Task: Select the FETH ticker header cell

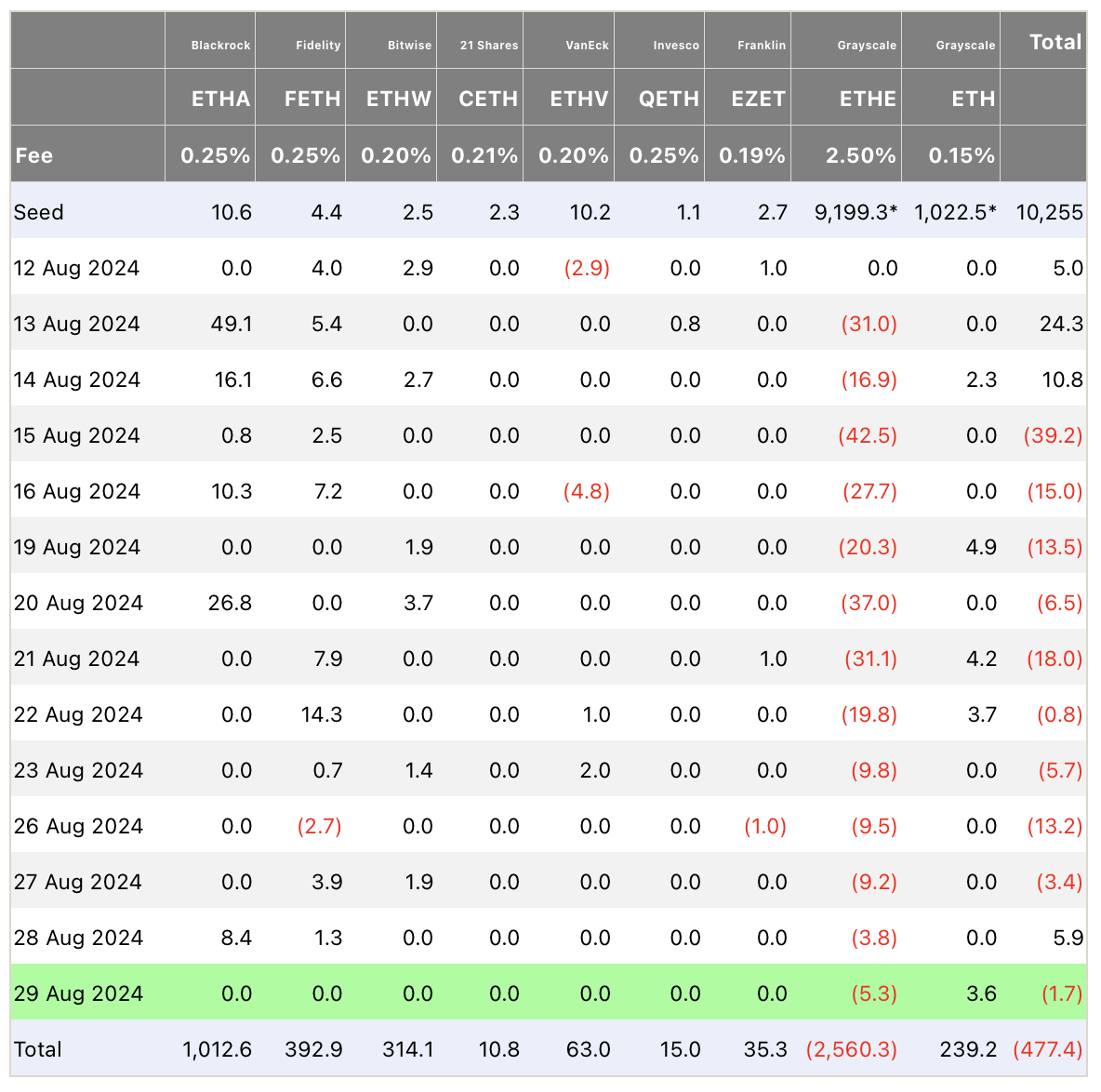Action: coord(312,99)
